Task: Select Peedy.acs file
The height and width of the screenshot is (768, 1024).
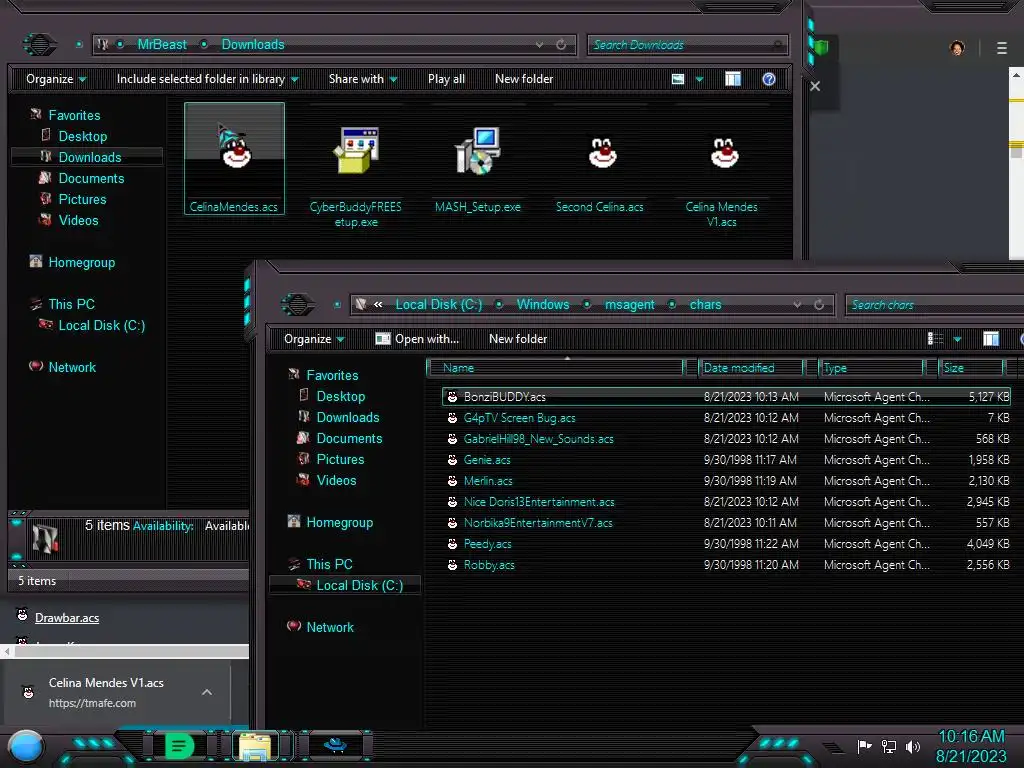Action: pyautogui.click(x=726, y=544)
